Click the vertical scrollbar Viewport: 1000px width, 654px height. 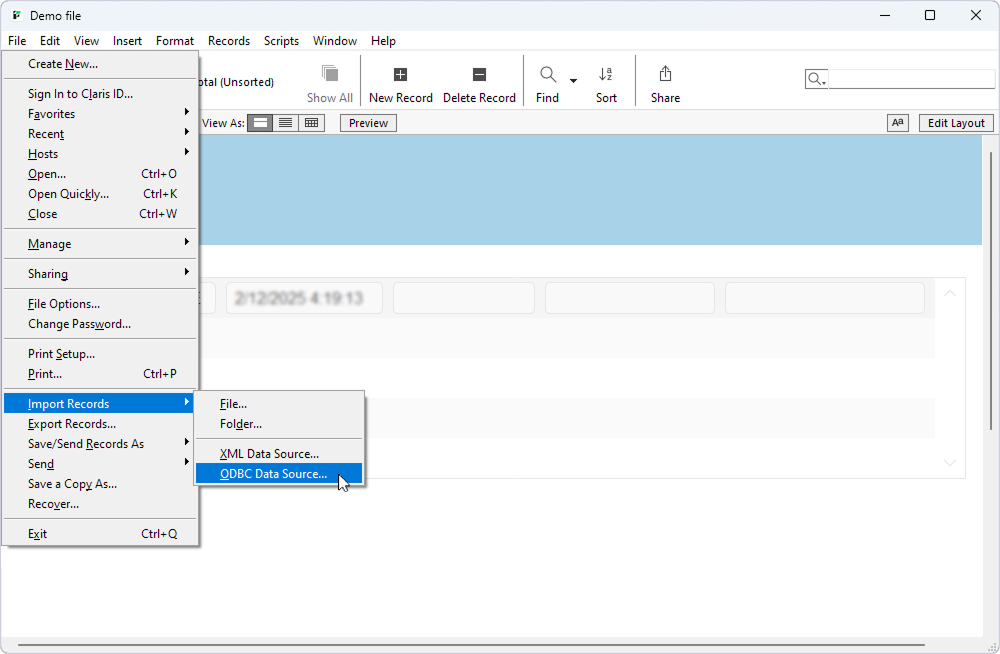990,290
